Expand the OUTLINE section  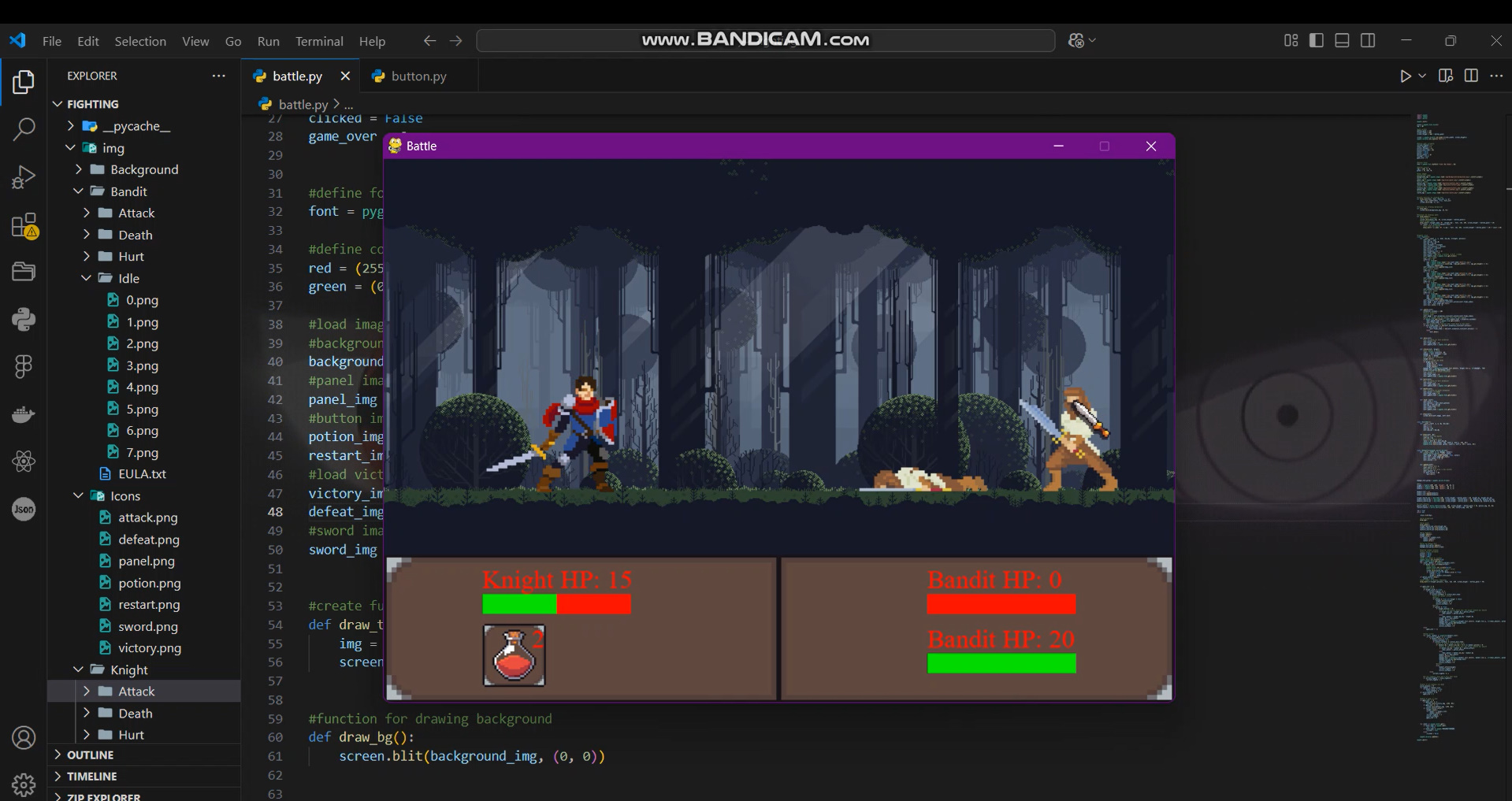tap(91, 755)
